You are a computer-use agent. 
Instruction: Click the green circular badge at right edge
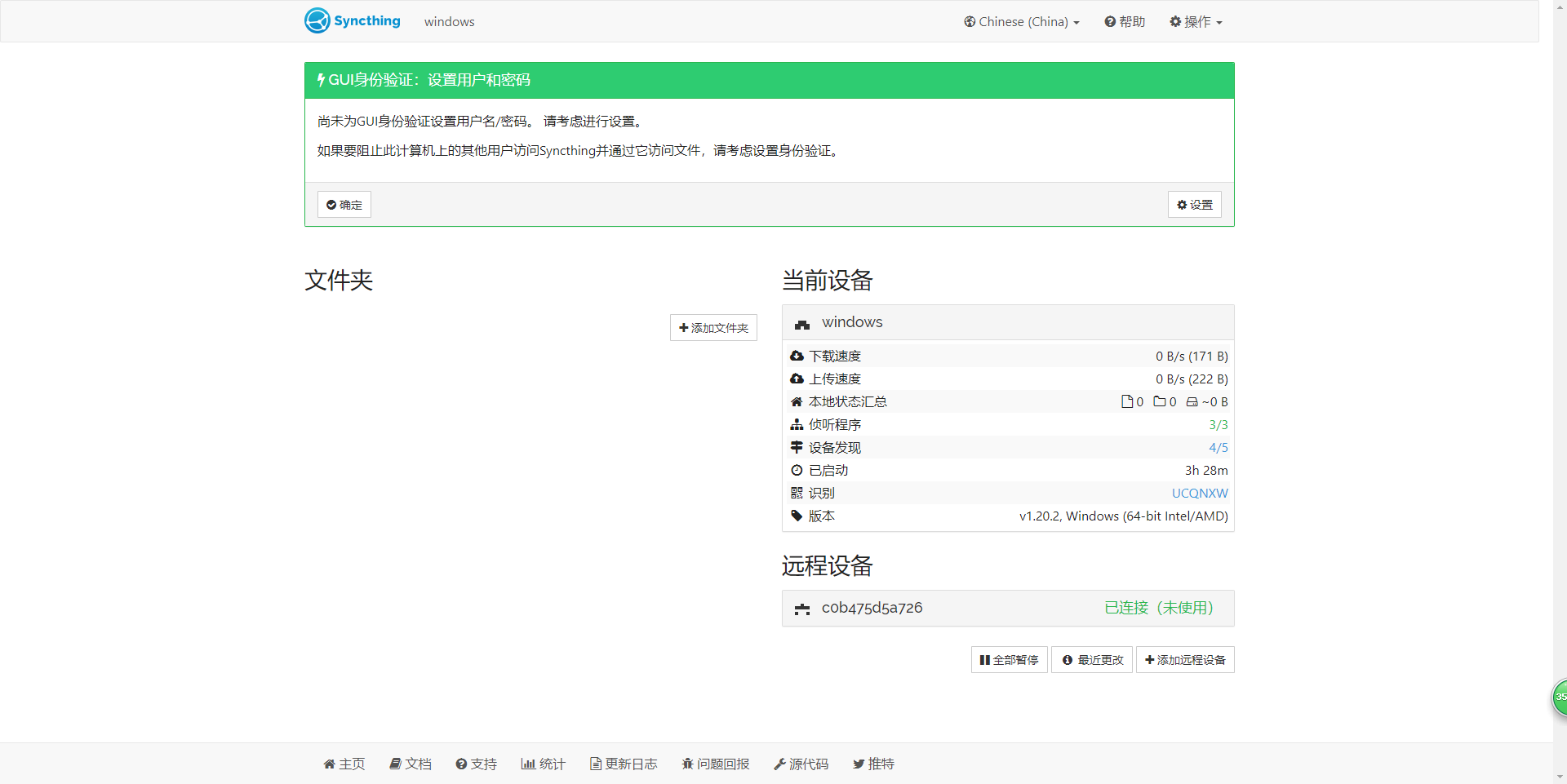1560,698
